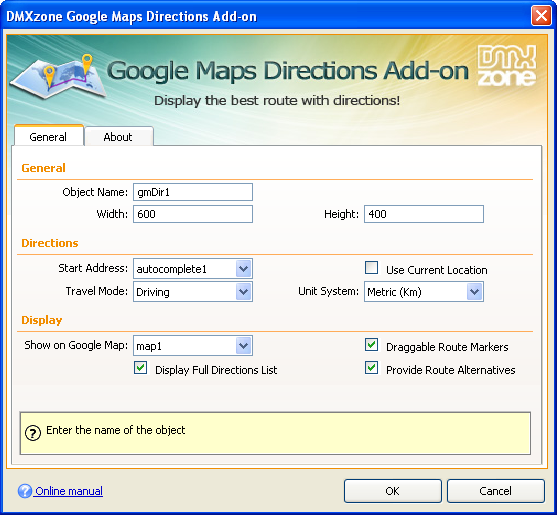Switch to the About tab
Image resolution: width=557 pixels, height=515 pixels.
[118, 137]
